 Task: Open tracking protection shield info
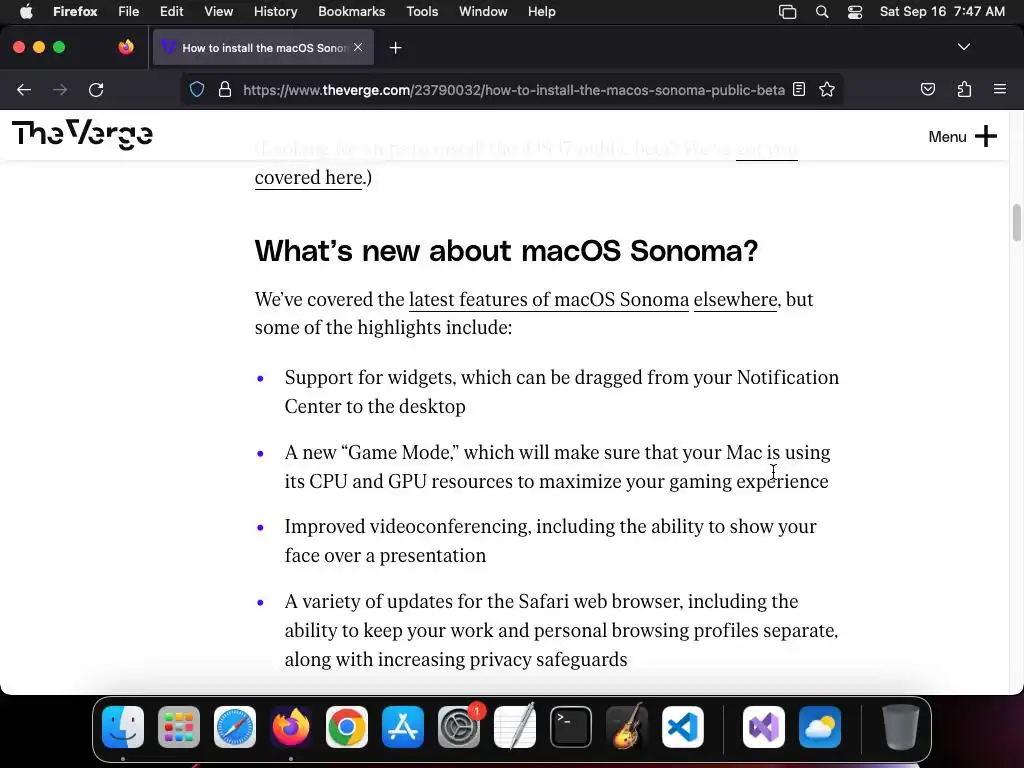(197, 89)
